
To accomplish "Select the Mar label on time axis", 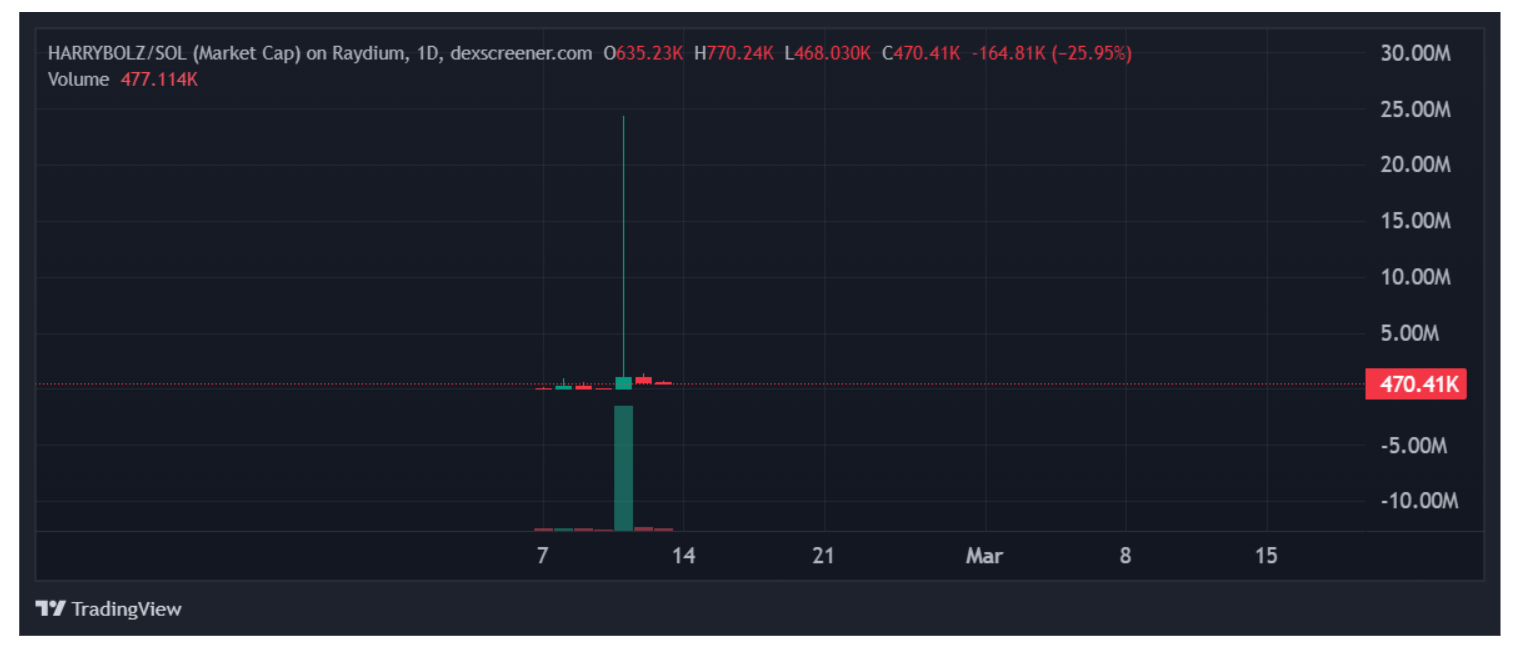I will pos(984,556).
